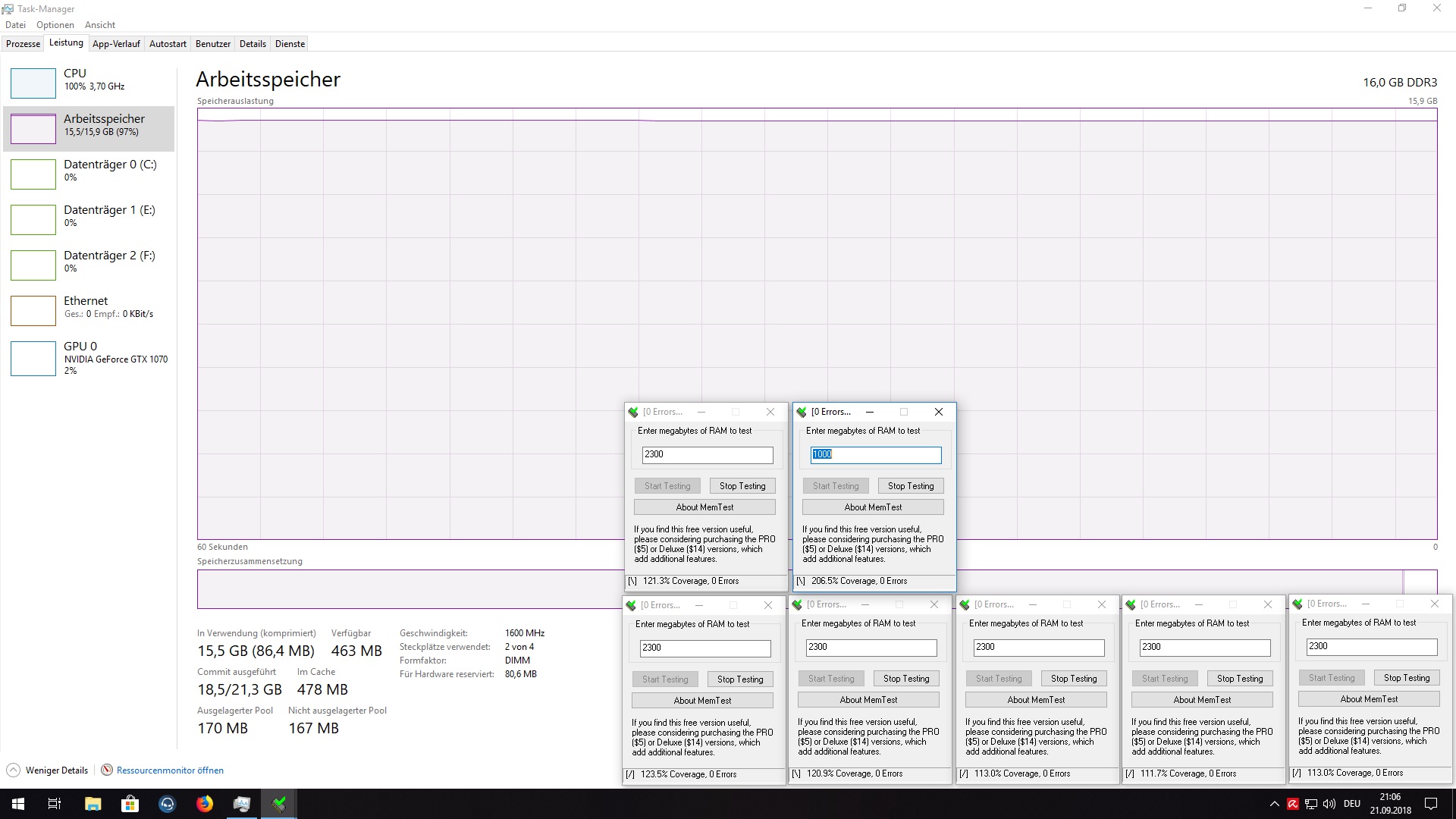The image size is (1456, 819).
Task: Switch to the Autostart tab
Action: (168, 44)
